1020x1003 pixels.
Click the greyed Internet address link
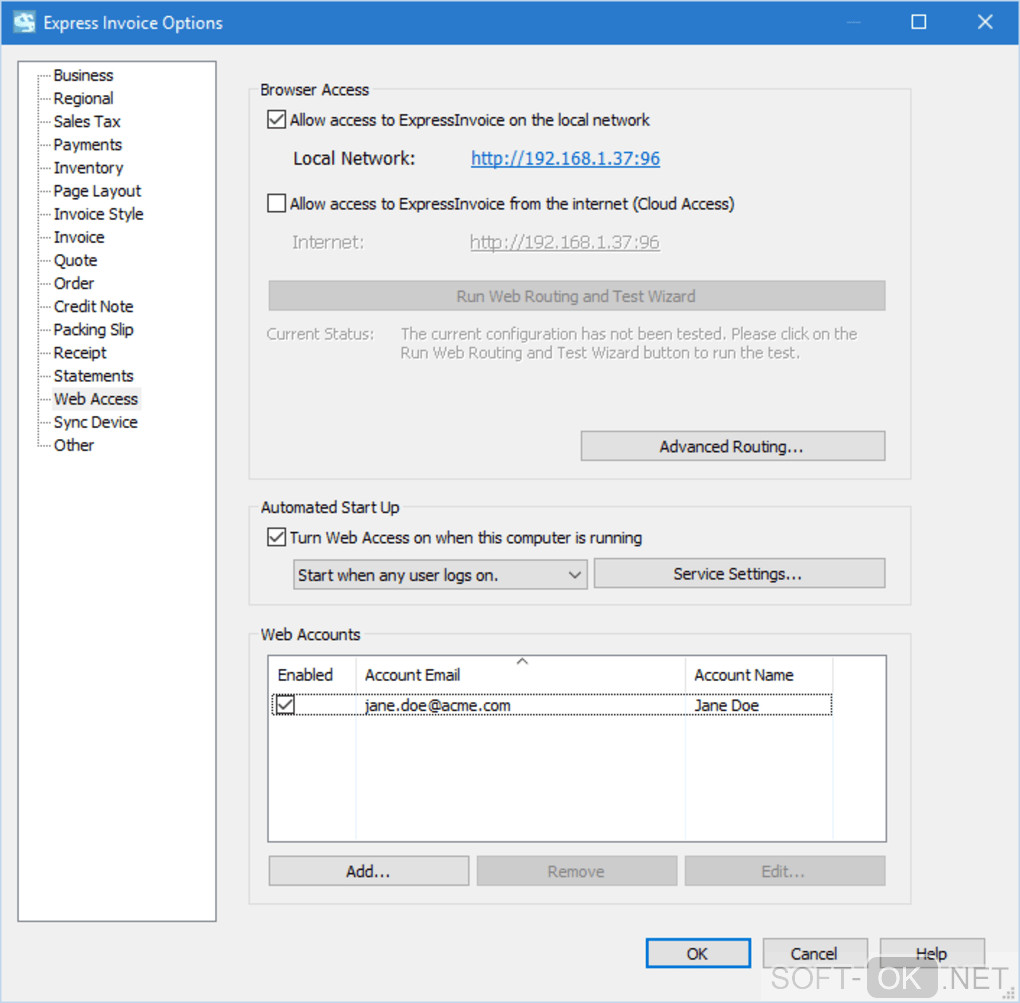point(565,242)
